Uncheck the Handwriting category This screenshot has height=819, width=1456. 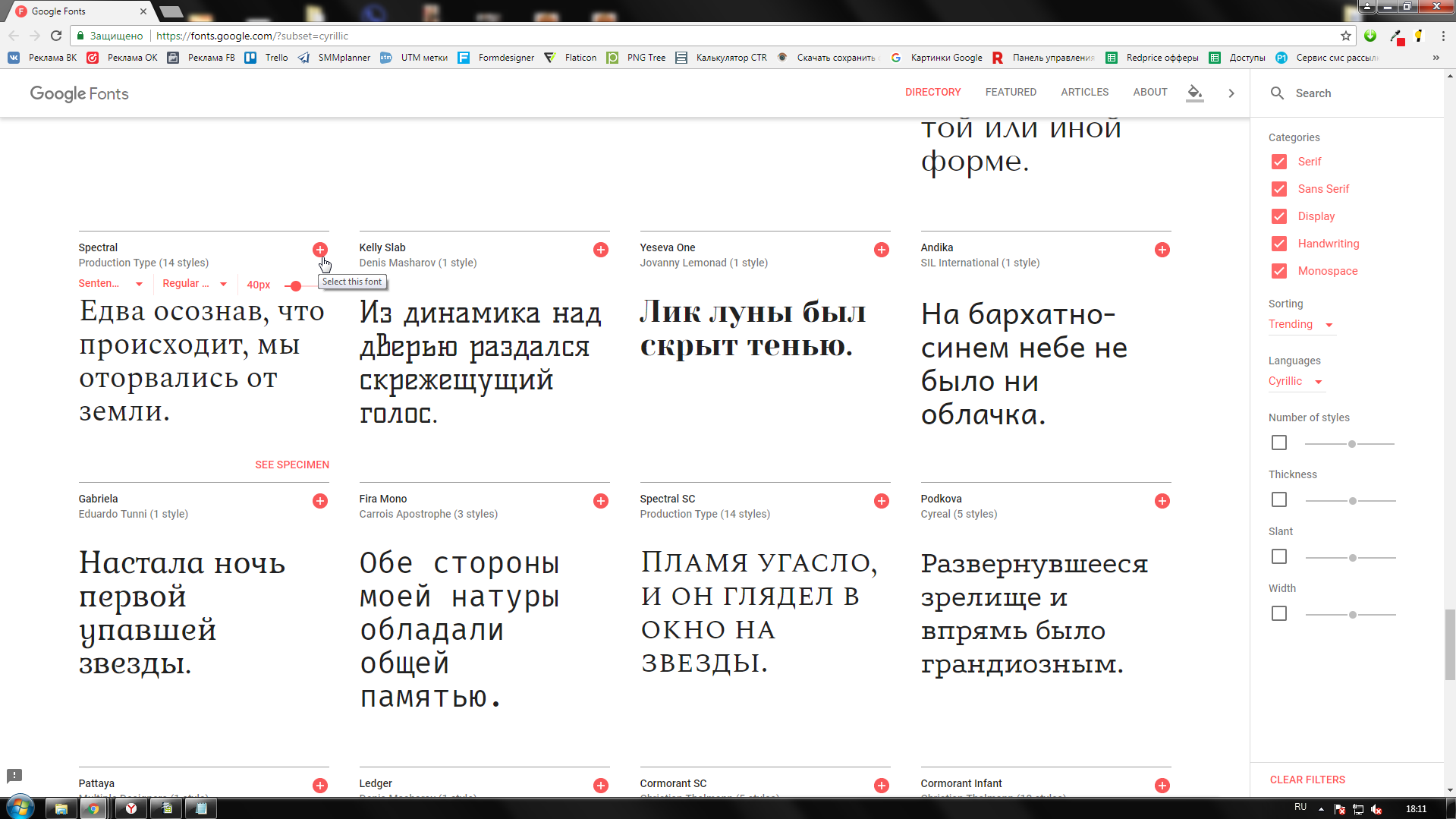[x=1279, y=244]
